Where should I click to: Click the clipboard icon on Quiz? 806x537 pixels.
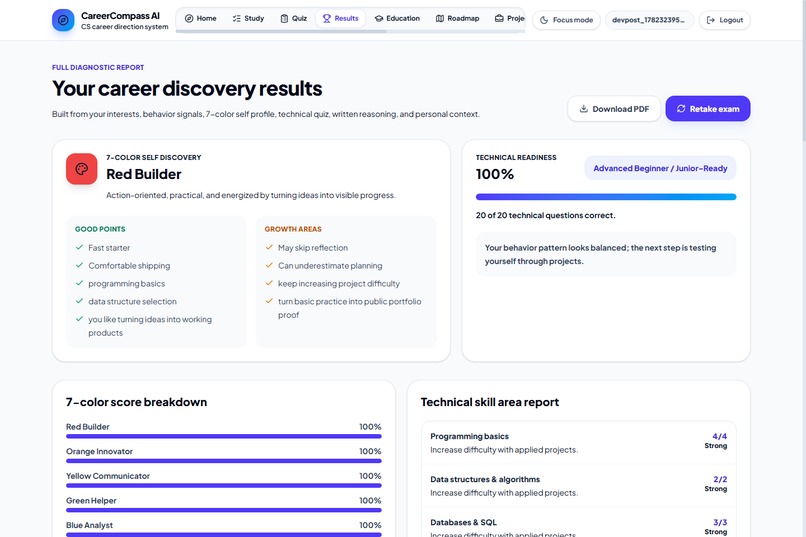tap(284, 18)
